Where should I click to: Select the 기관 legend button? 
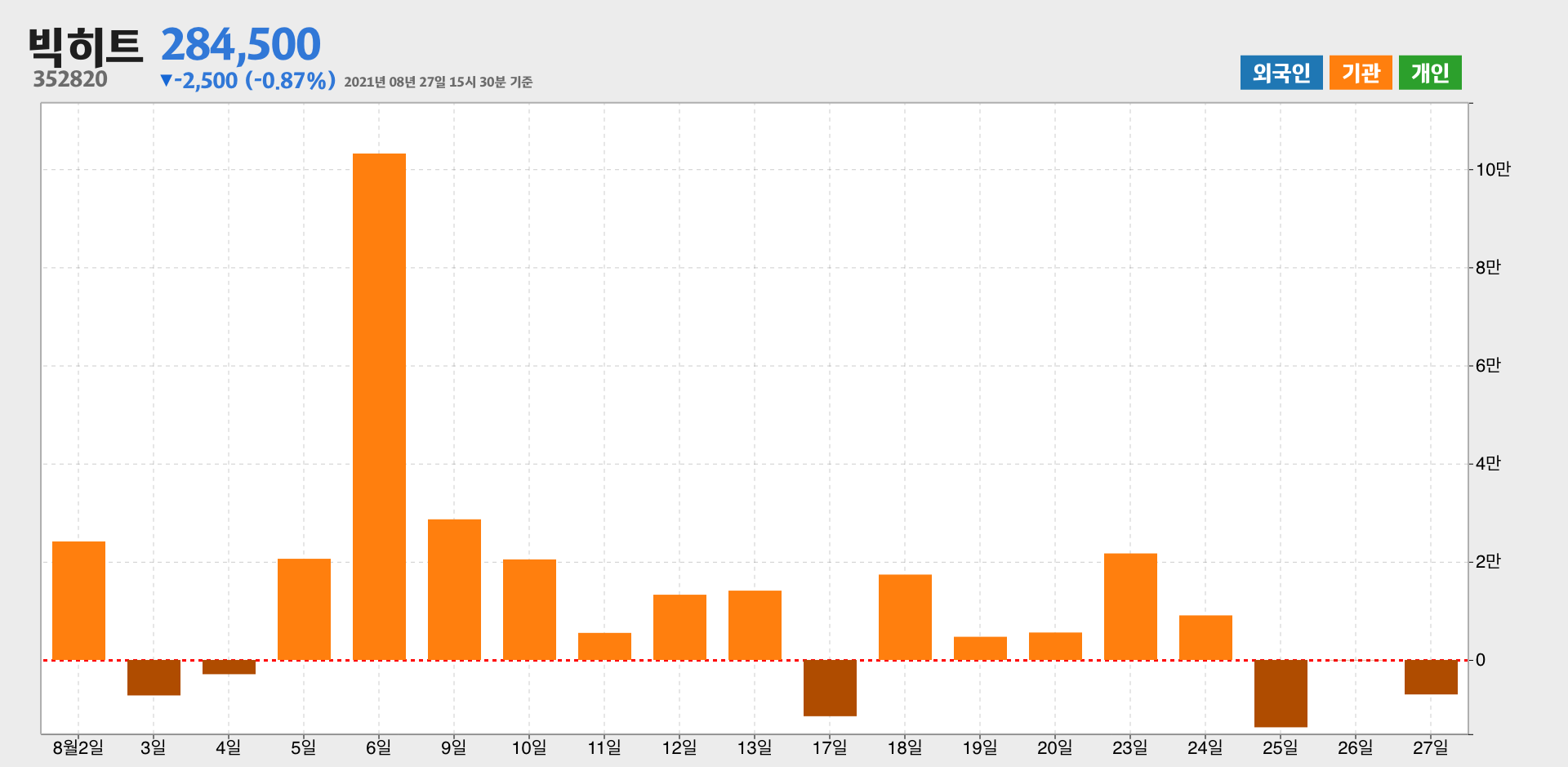coord(1361,73)
